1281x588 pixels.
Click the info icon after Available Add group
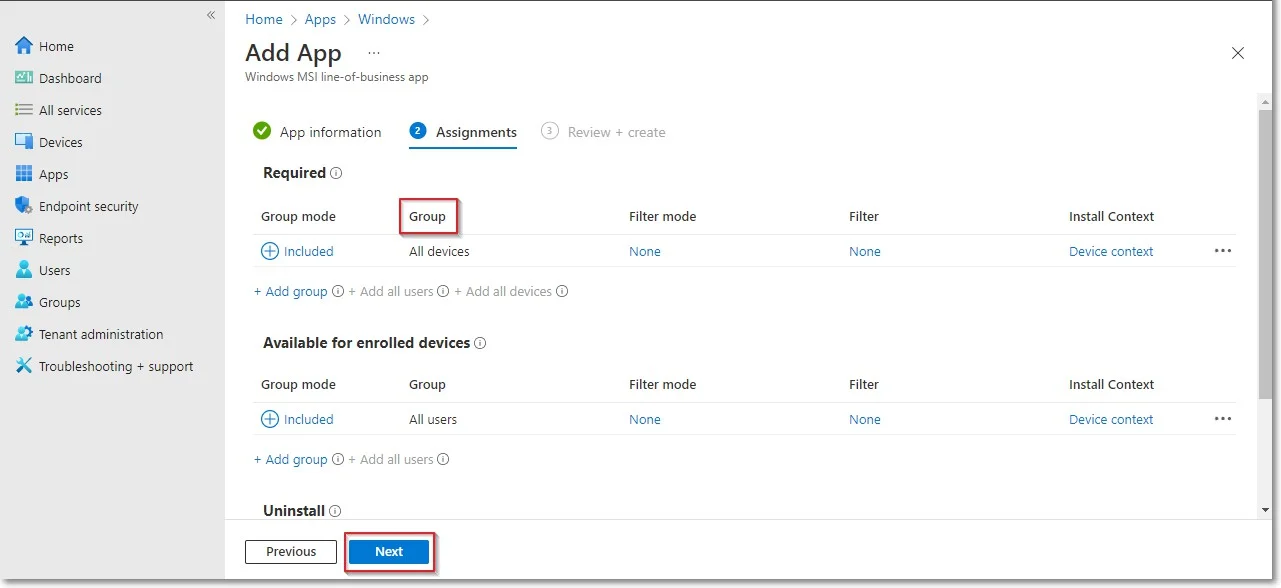pos(338,460)
